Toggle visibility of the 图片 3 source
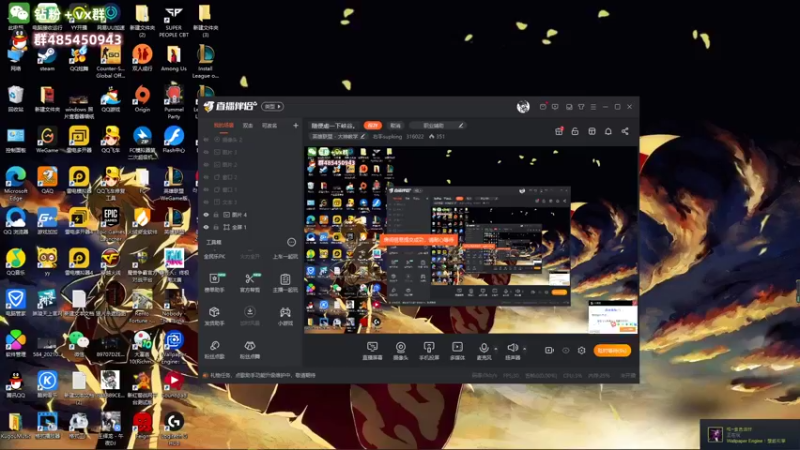Screen dimensions: 800x450 206,152
